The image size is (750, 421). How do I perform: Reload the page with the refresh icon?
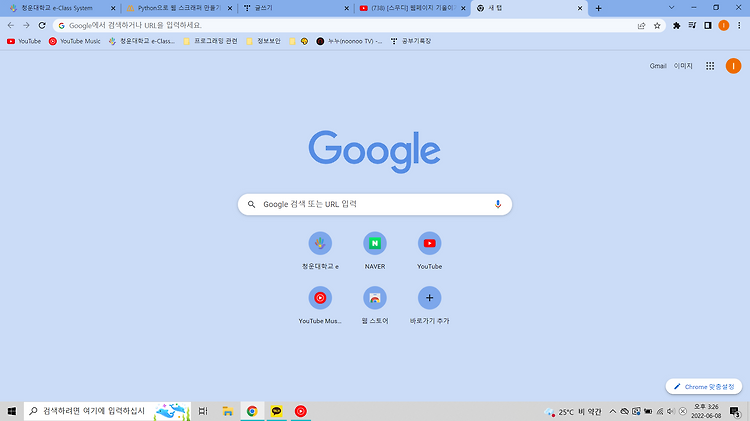42,25
